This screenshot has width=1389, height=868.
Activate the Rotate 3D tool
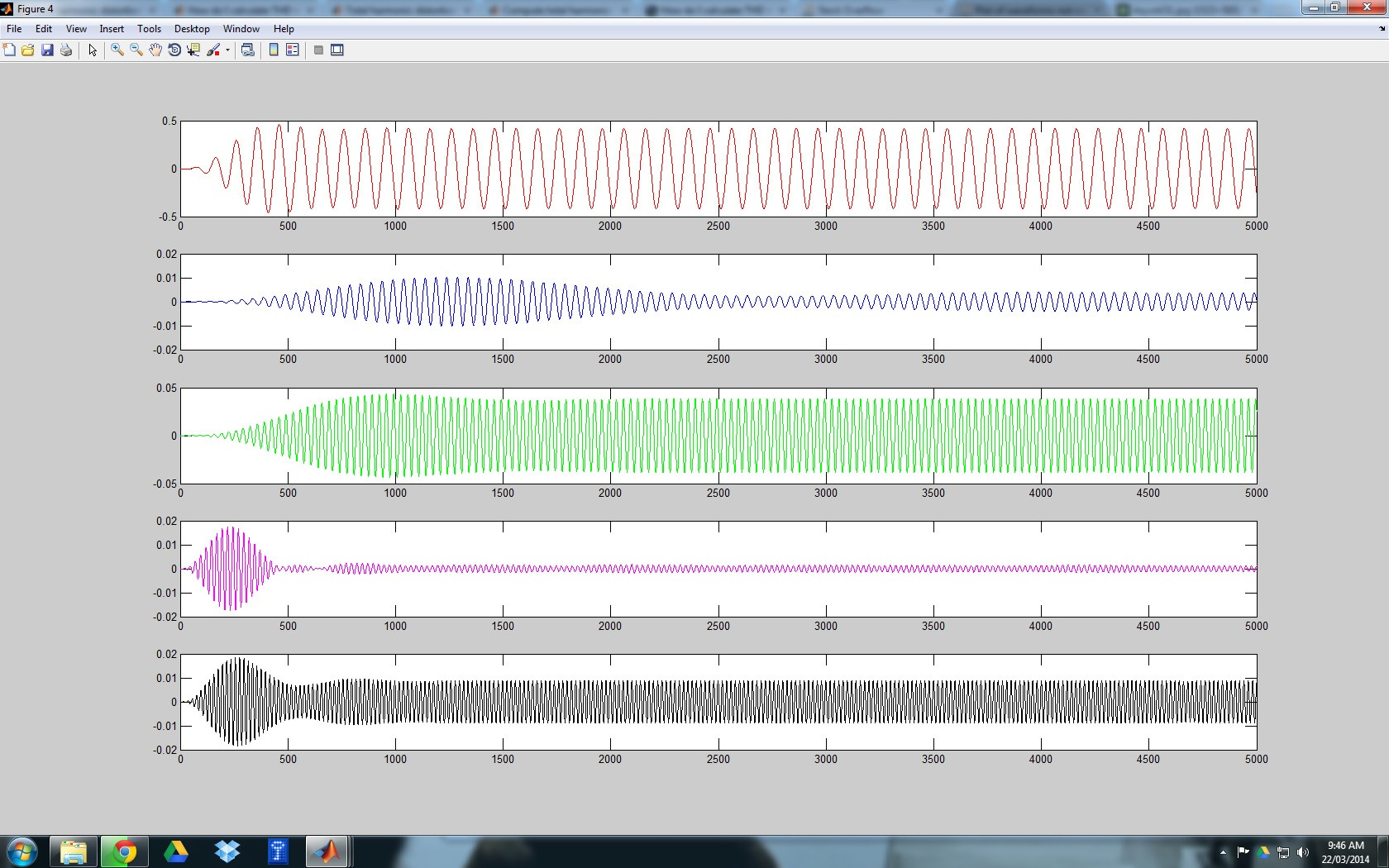tap(174, 50)
